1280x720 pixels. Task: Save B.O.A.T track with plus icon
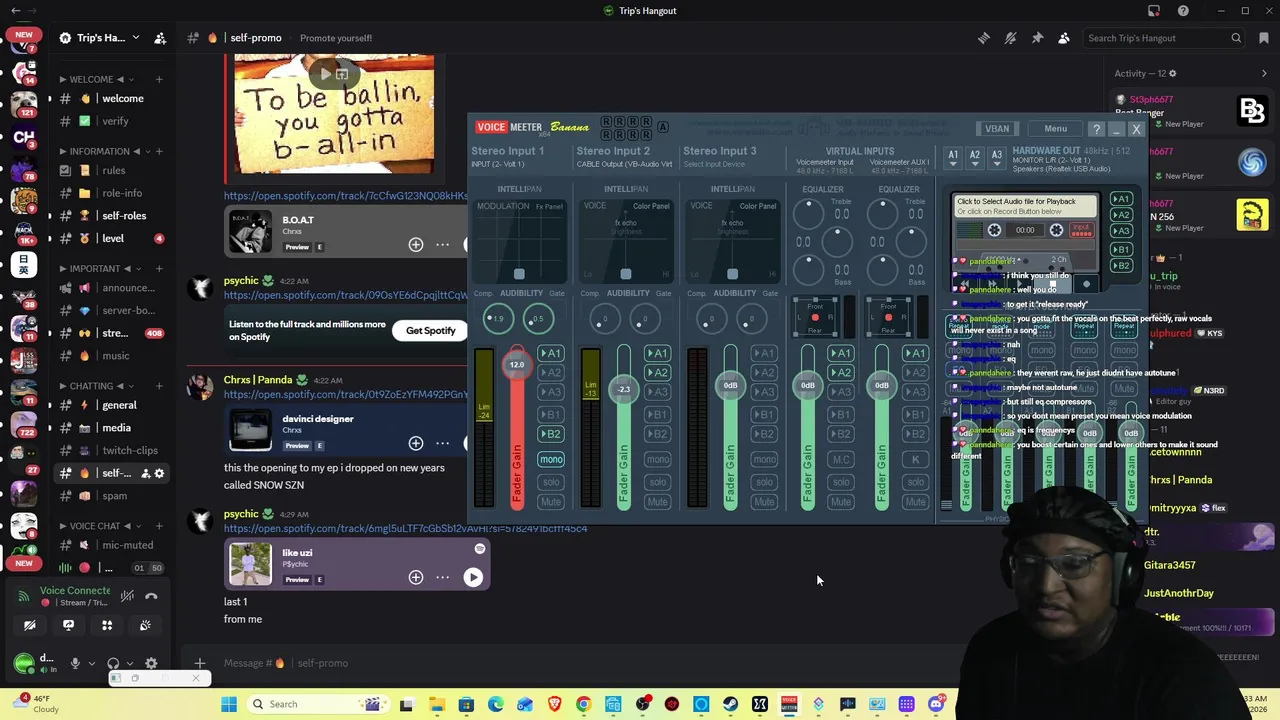(x=416, y=244)
